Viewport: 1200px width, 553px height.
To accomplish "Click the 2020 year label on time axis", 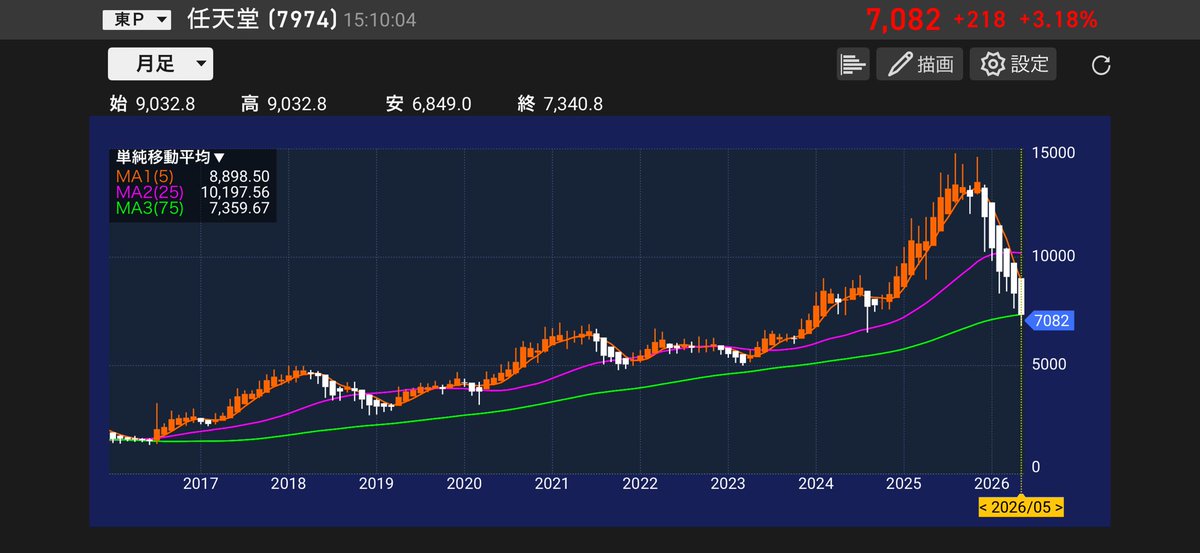I will 464,484.
